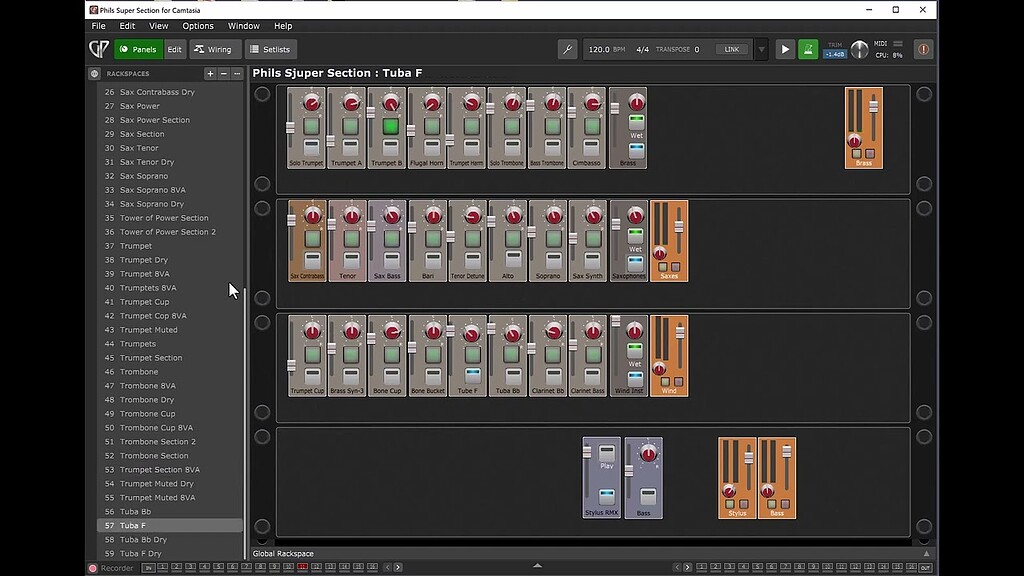Open the rackspaces more options menu

[x=237, y=74]
